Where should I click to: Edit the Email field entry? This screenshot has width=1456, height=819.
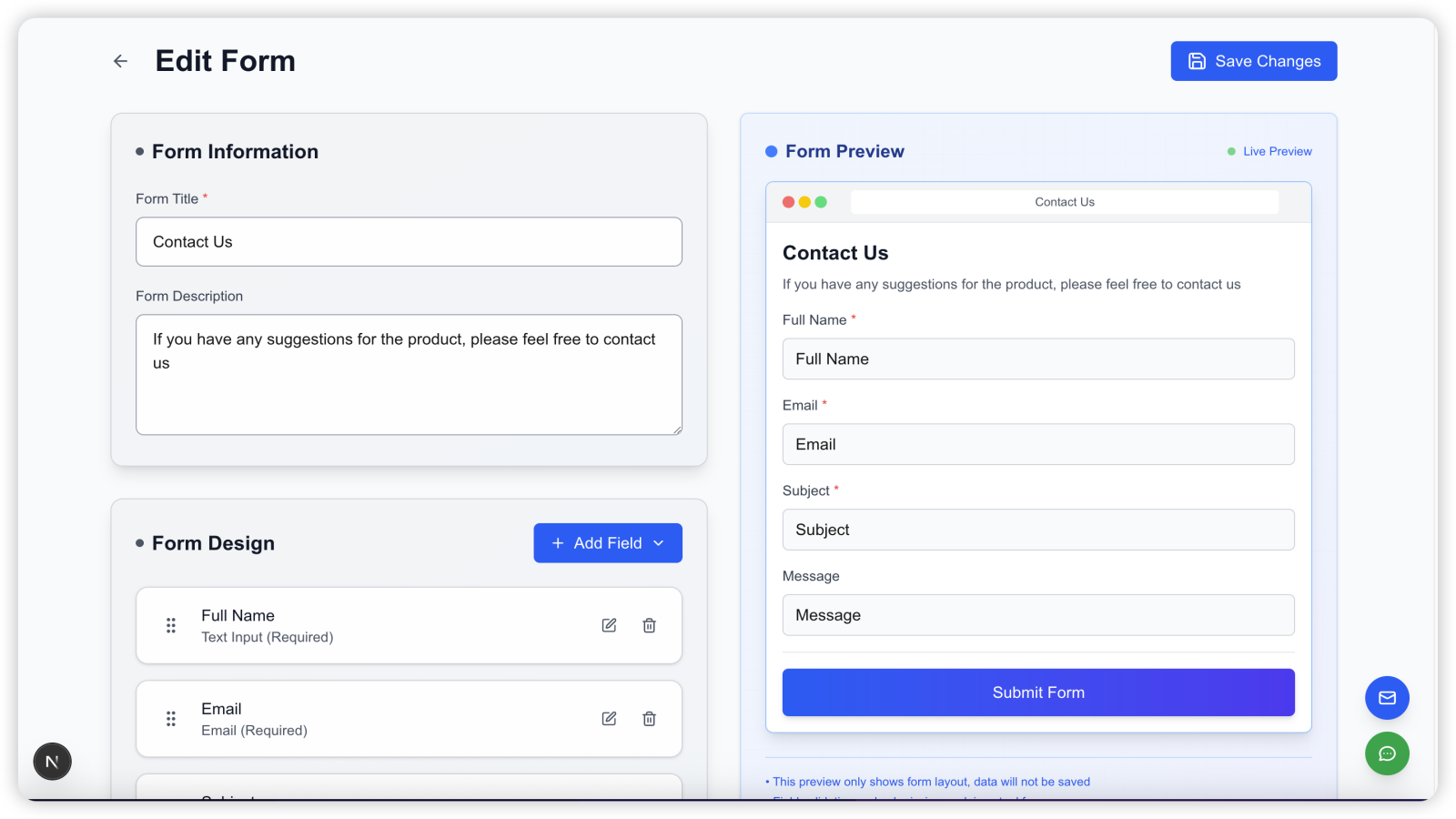point(609,719)
